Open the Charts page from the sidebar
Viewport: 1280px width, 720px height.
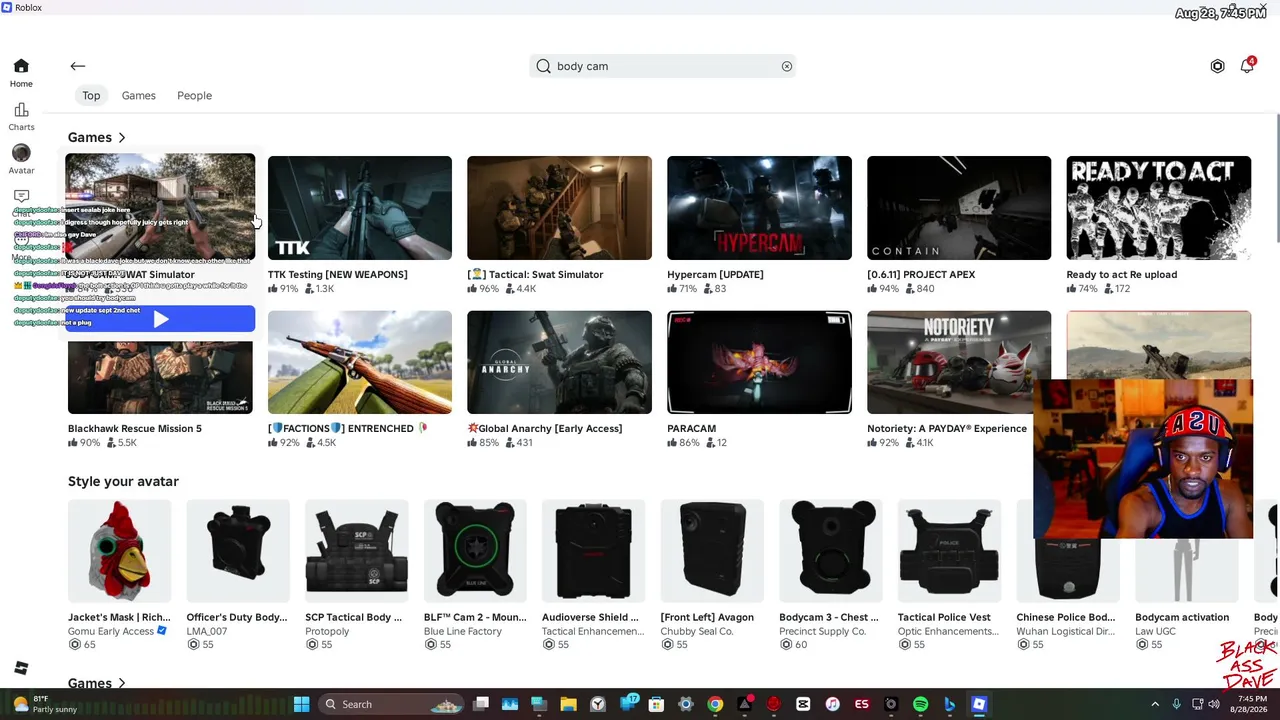point(21,116)
